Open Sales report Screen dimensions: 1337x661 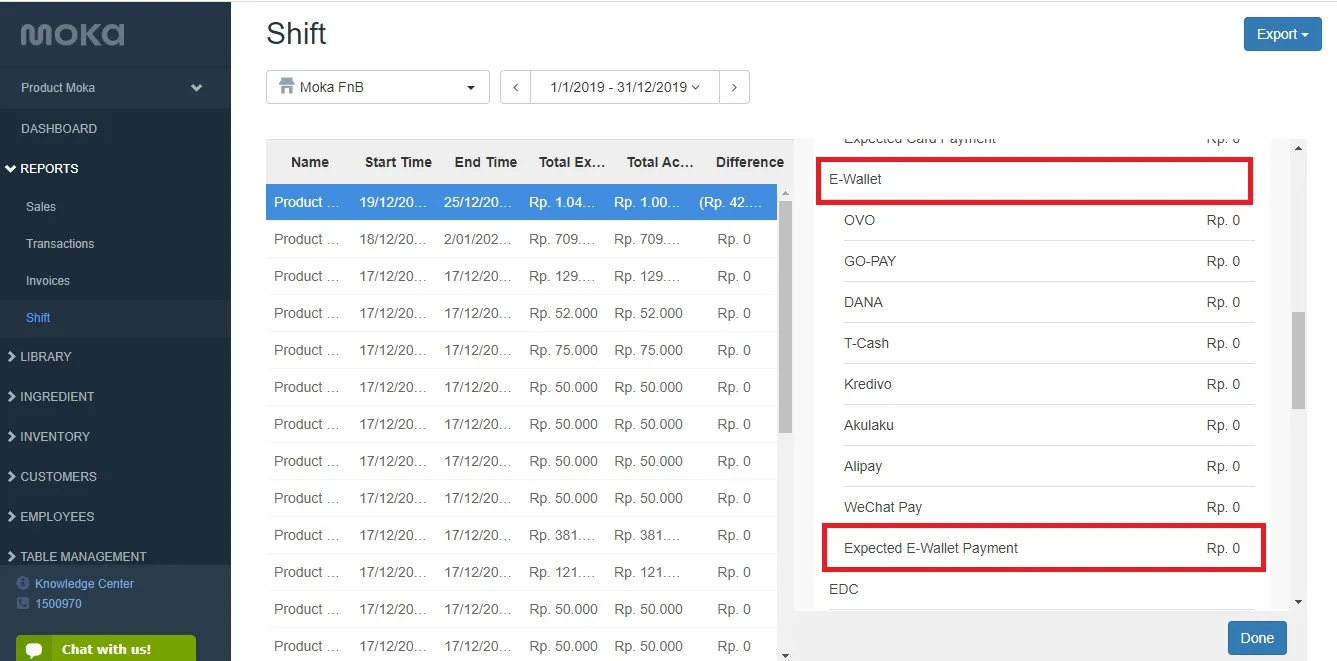[x=41, y=207]
